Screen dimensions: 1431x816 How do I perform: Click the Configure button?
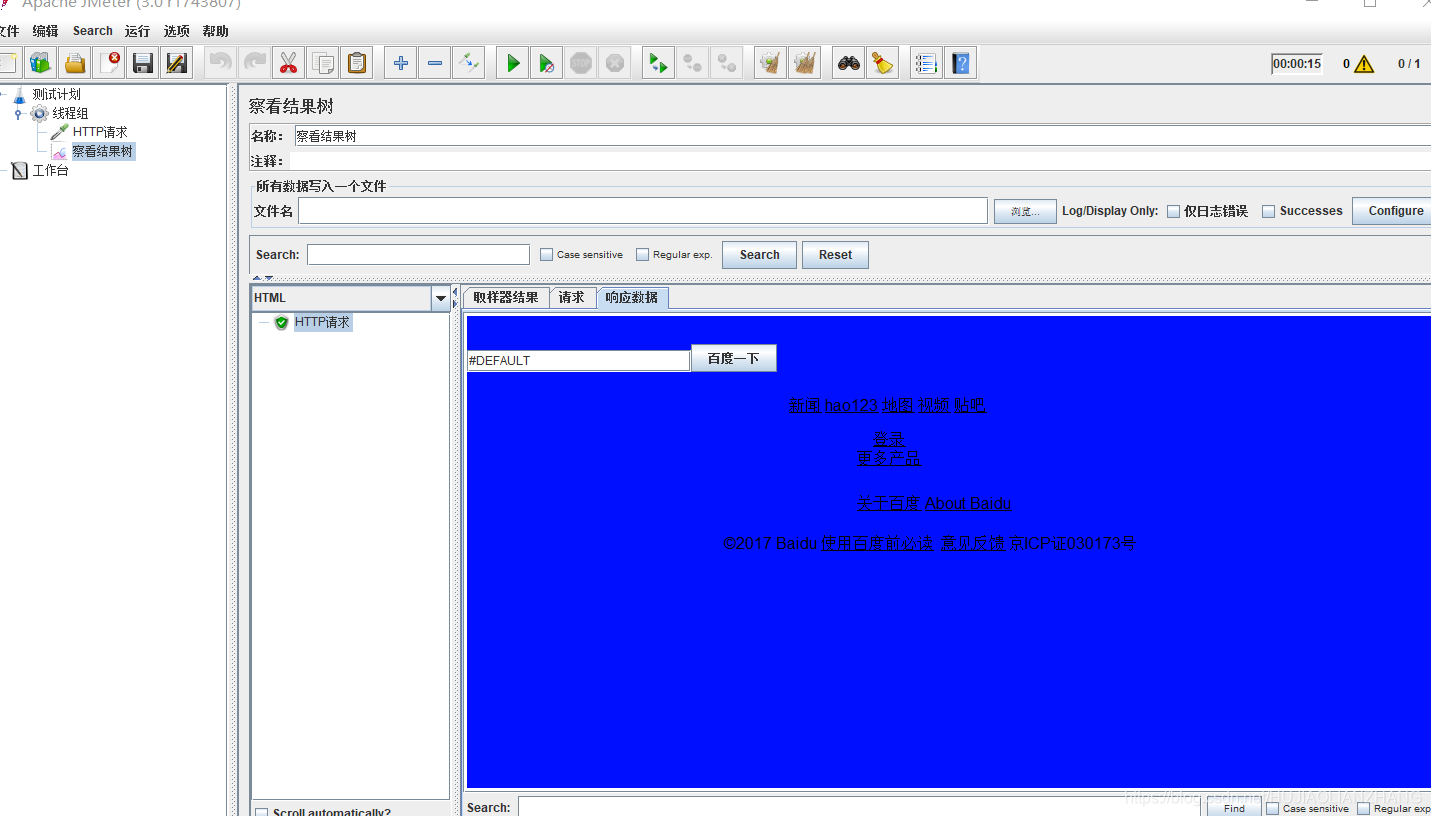coord(1394,211)
